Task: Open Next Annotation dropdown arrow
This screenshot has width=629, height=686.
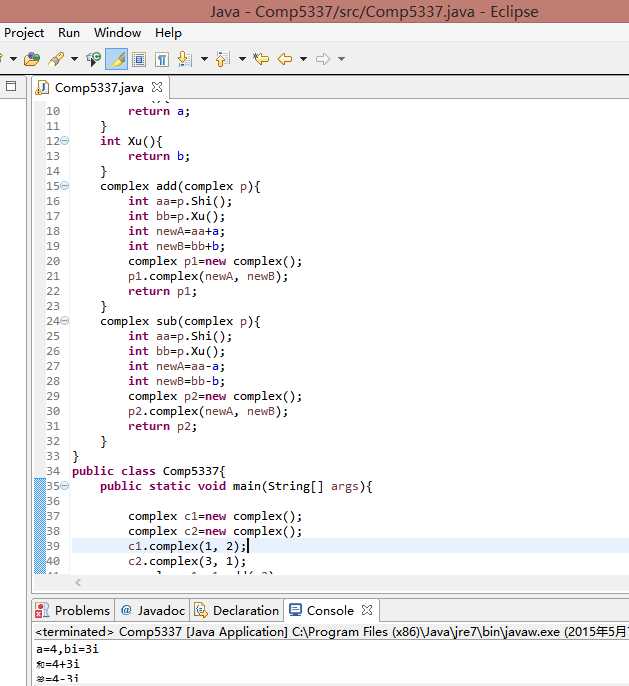Action: click(x=204, y=59)
